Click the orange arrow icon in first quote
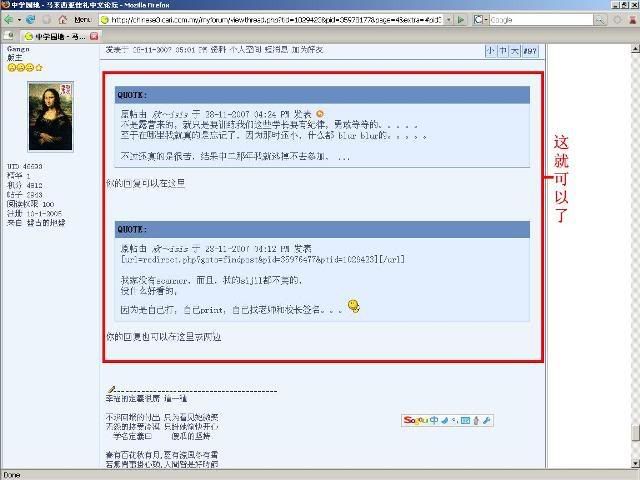 pos(320,114)
